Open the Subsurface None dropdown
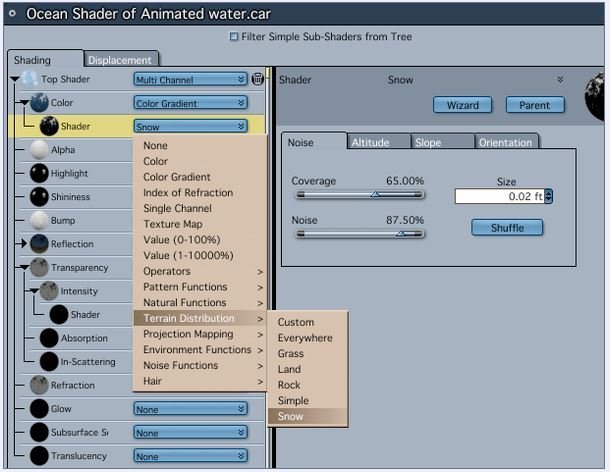The height and width of the screenshot is (472, 610). (x=191, y=433)
